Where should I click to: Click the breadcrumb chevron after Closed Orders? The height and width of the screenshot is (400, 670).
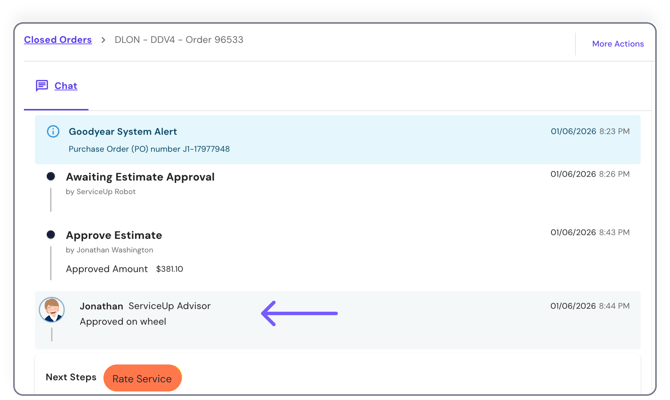pos(102,40)
